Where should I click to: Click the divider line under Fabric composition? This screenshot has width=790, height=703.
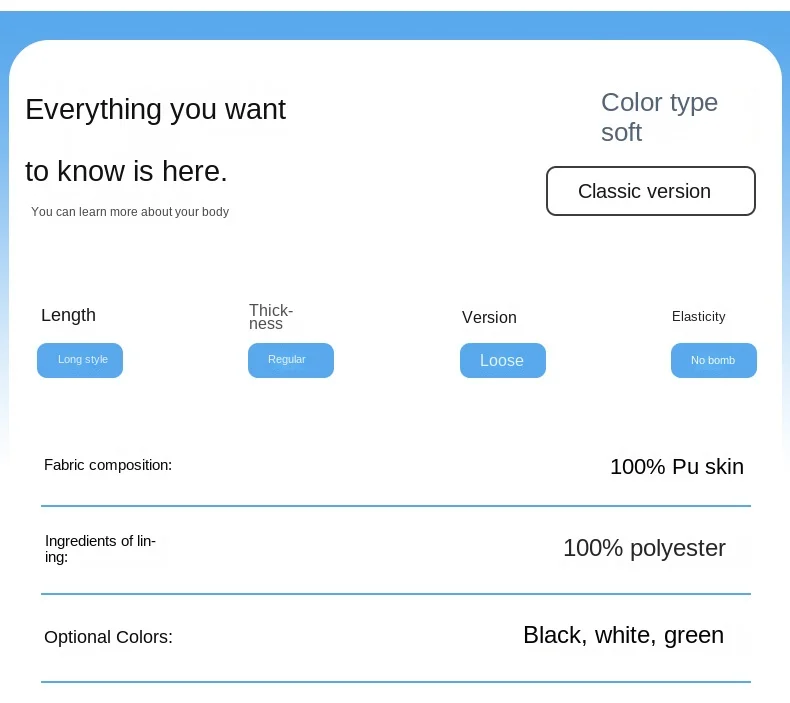(395, 506)
